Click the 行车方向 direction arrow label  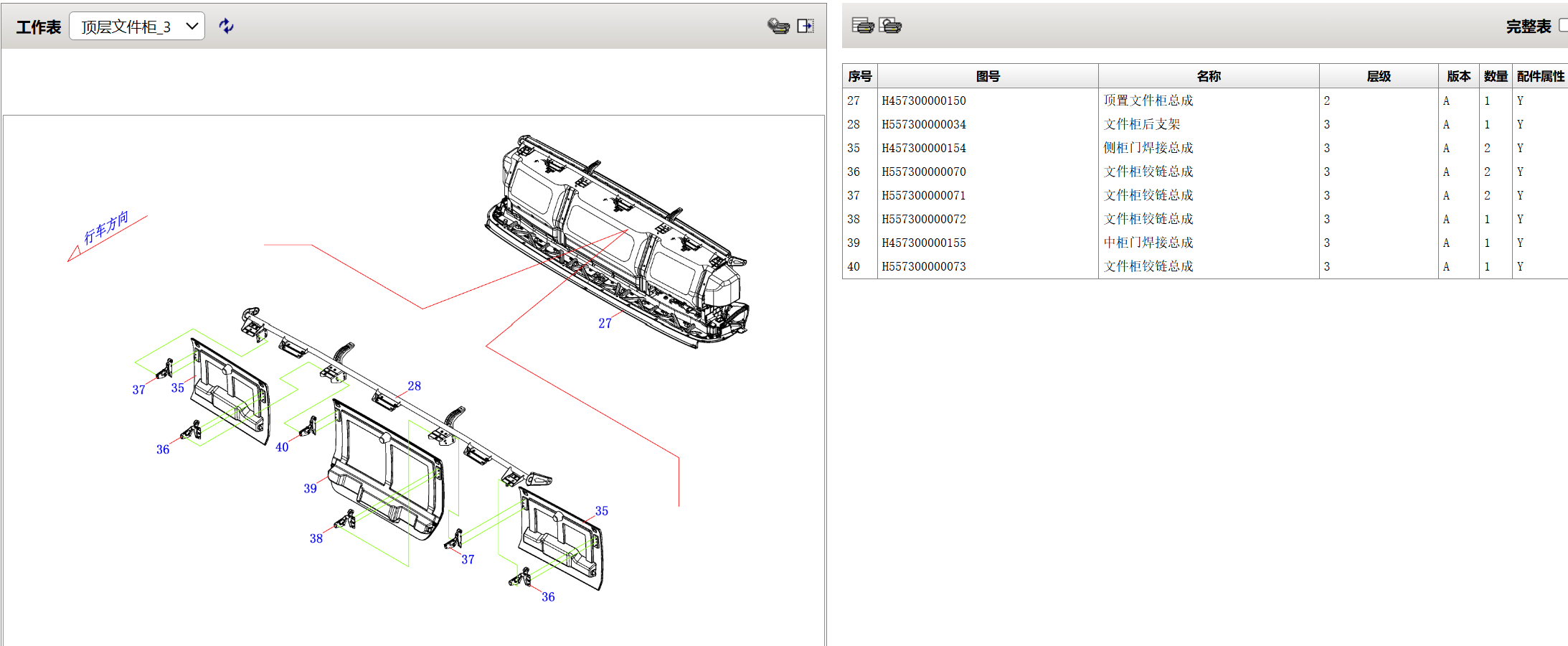[x=106, y=228]
